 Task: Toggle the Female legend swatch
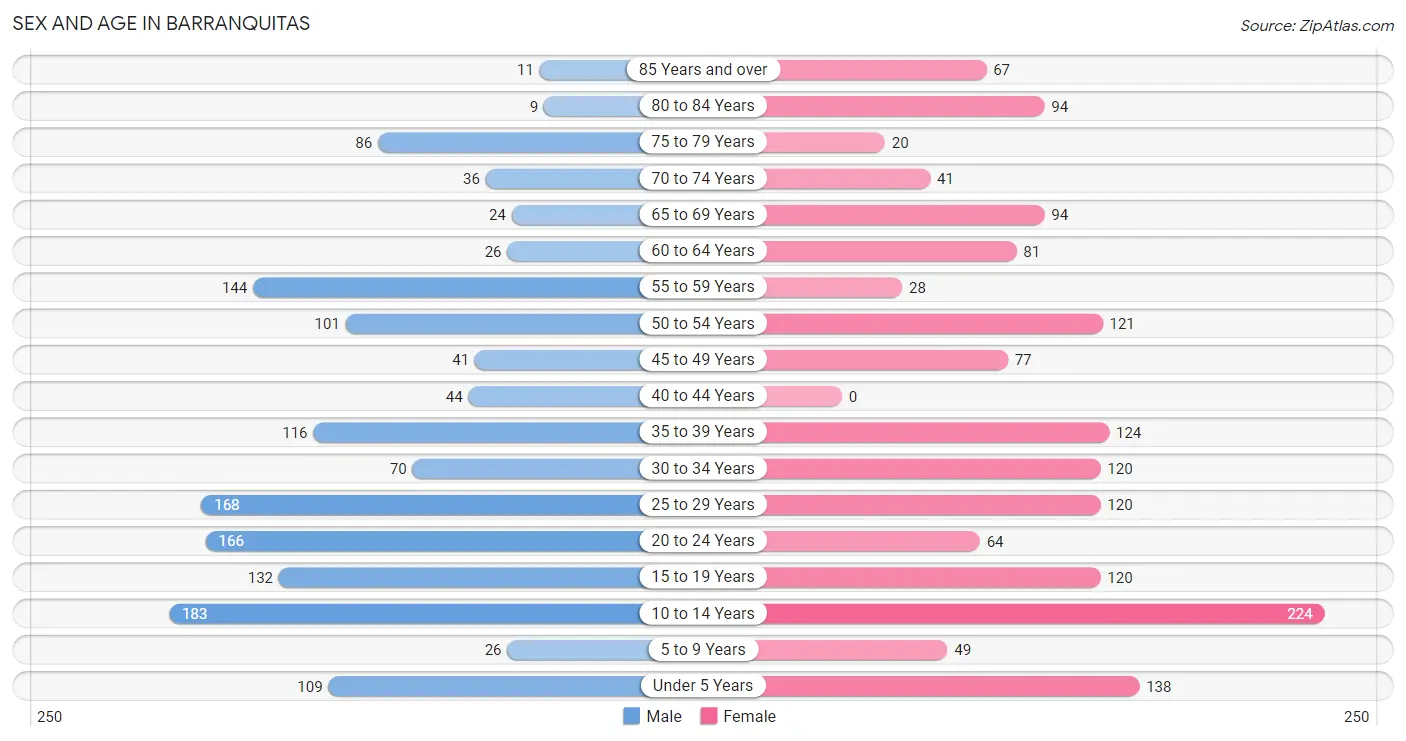click(x=709, y=716)
